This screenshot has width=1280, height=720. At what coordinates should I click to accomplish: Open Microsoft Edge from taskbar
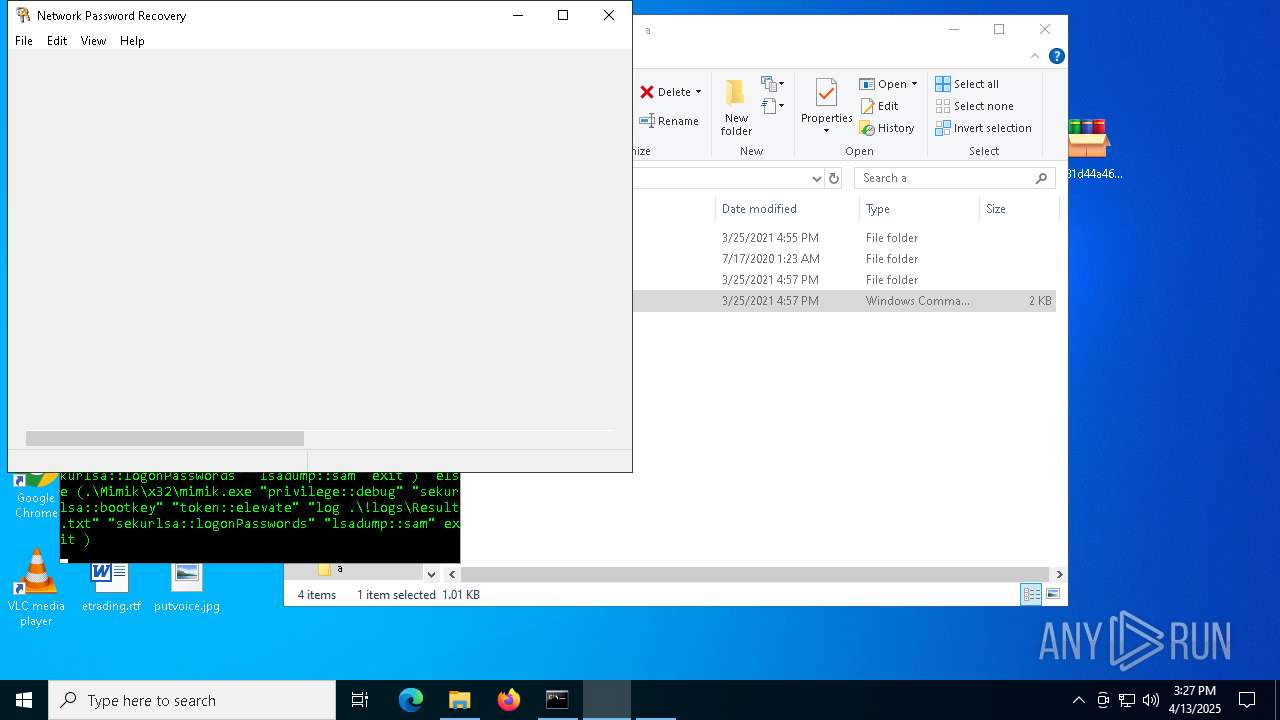[x=411, y=700]
